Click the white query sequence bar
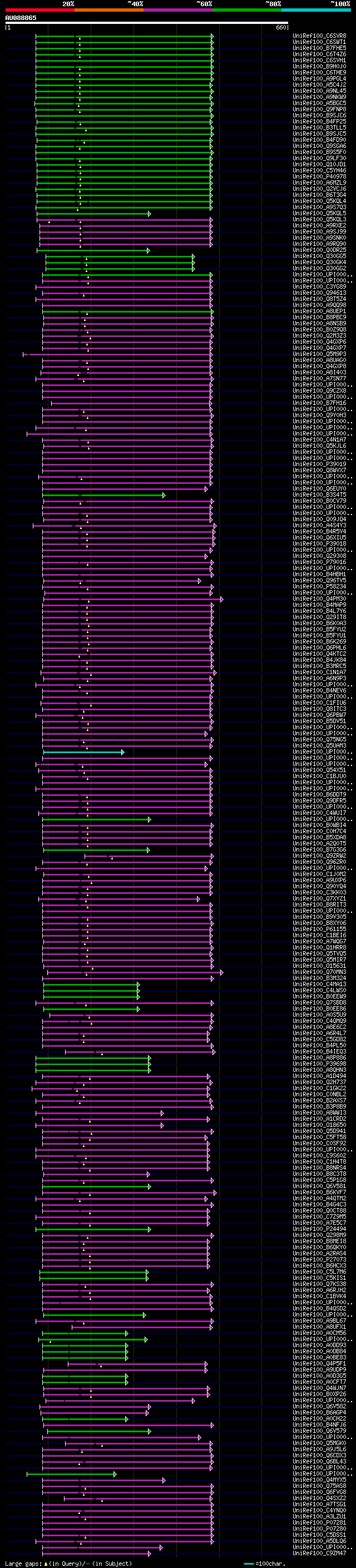 pyautogui.click(x=147, y=23)
